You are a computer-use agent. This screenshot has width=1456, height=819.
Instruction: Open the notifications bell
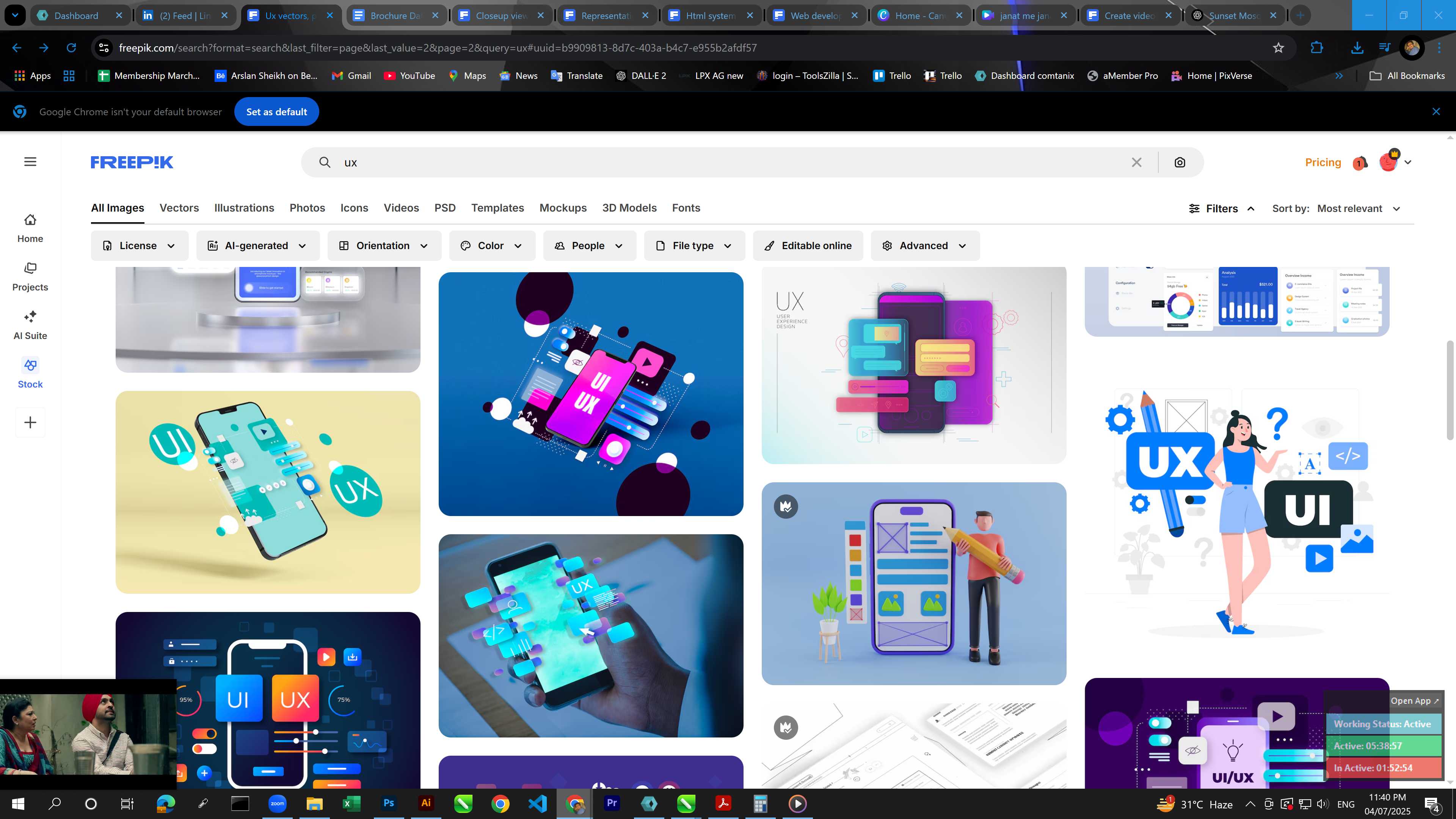1360,163
